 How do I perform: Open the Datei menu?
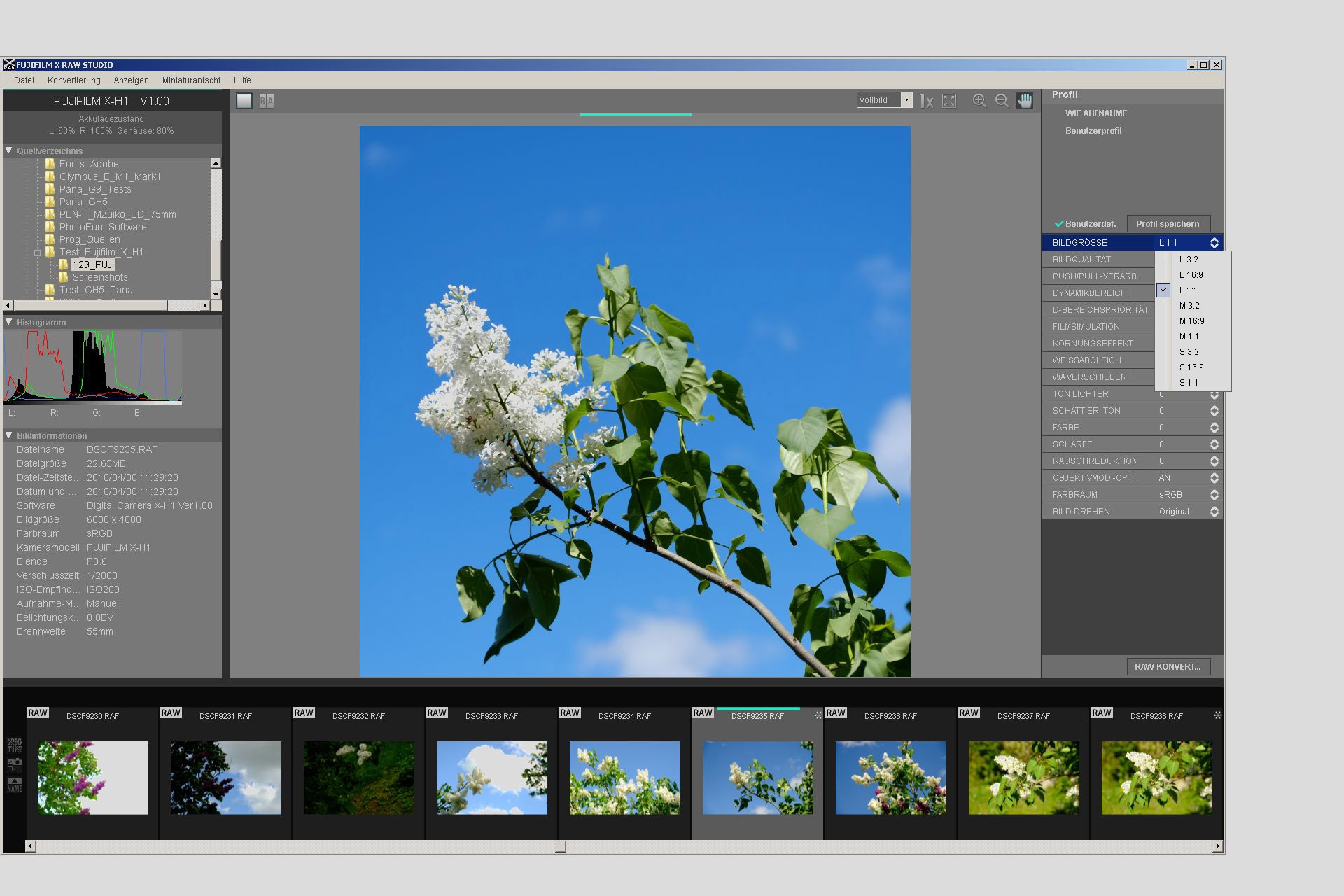click(24, 80)
